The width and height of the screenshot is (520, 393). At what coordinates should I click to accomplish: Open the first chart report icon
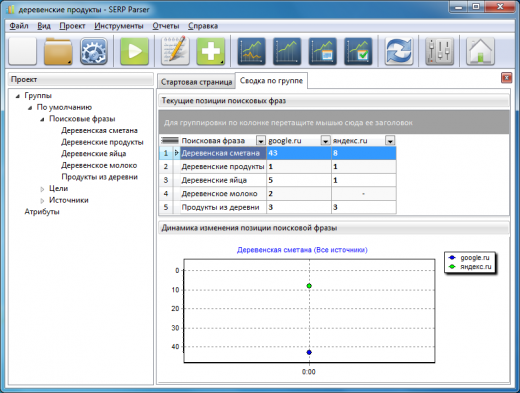pyautogui.click(x=252, y=51)
